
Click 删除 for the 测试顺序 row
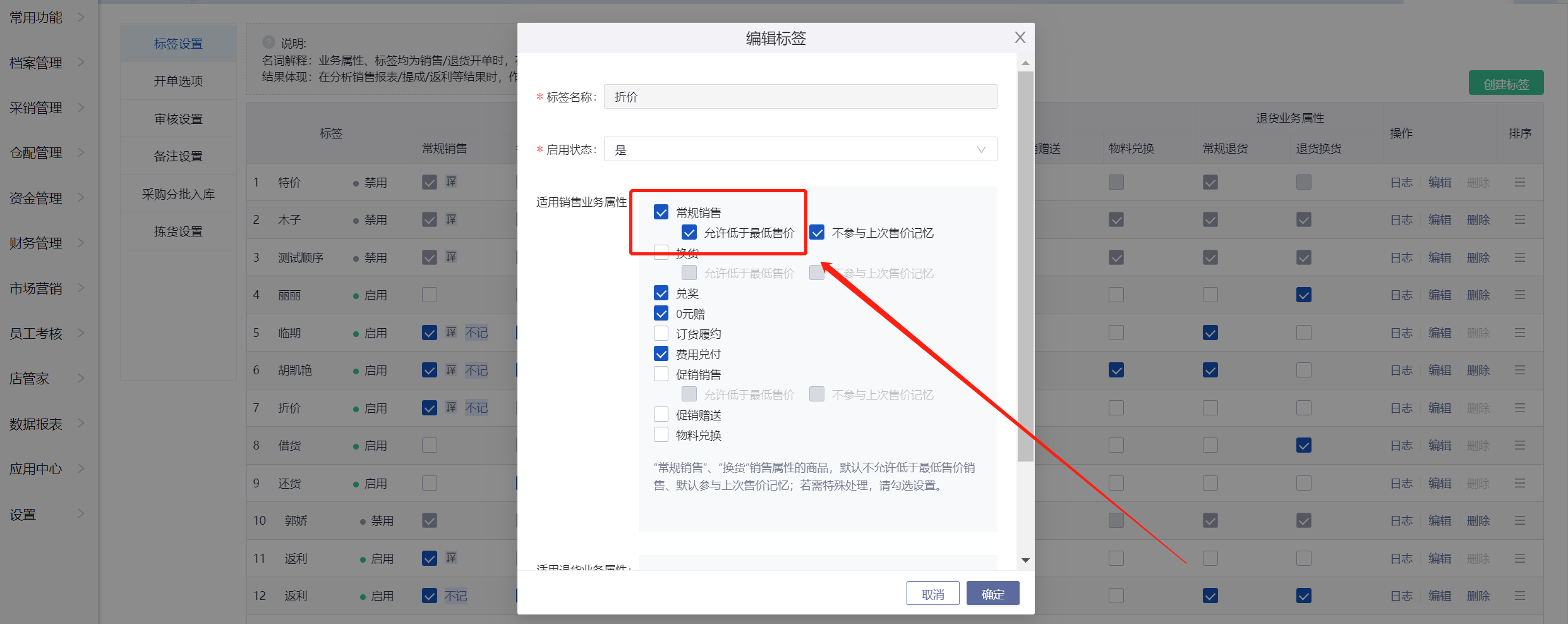tap(1478, 257)
